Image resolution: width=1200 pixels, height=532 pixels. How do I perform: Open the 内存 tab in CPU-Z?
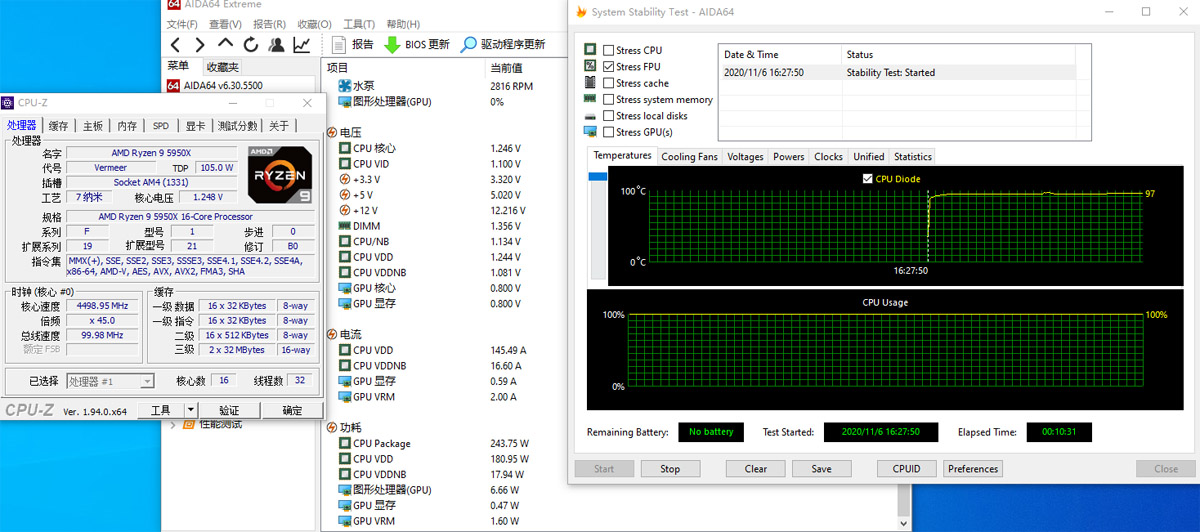127,126
